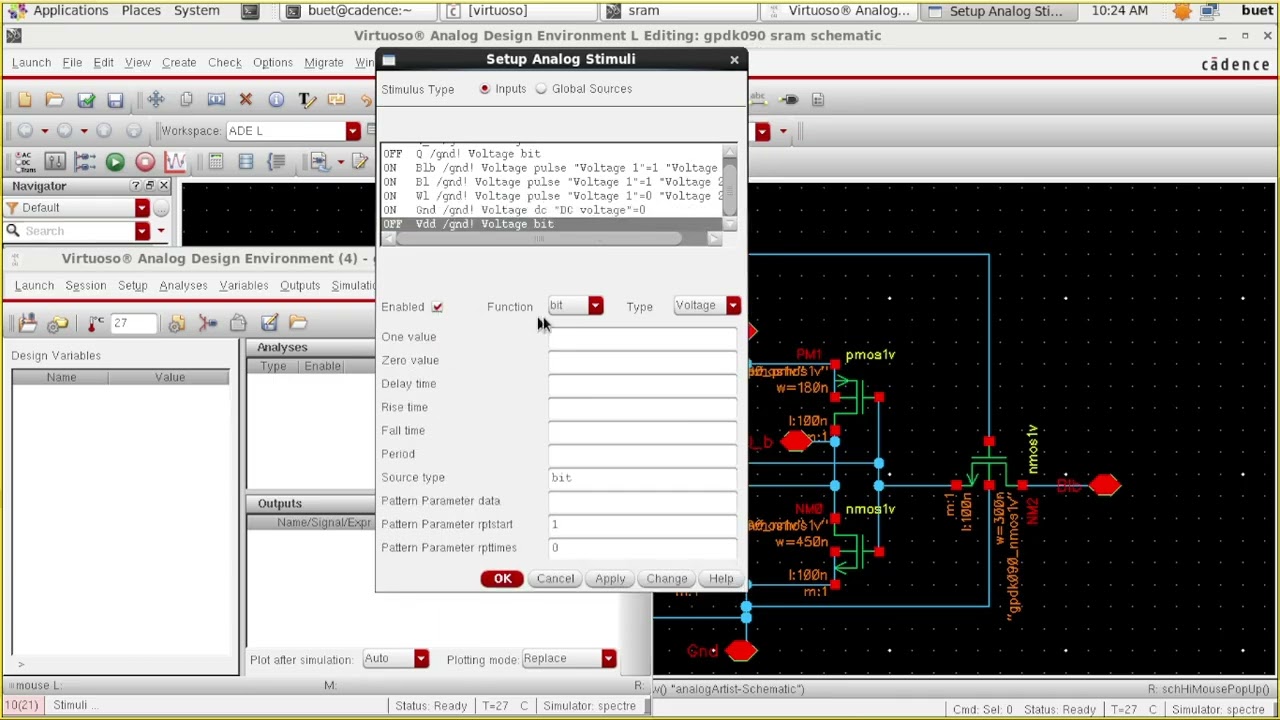Open the AC DC Trans analyses chooser icon
Image resolution: width=1280 pixels, height=720 pixels.
(x=25, y=162)
